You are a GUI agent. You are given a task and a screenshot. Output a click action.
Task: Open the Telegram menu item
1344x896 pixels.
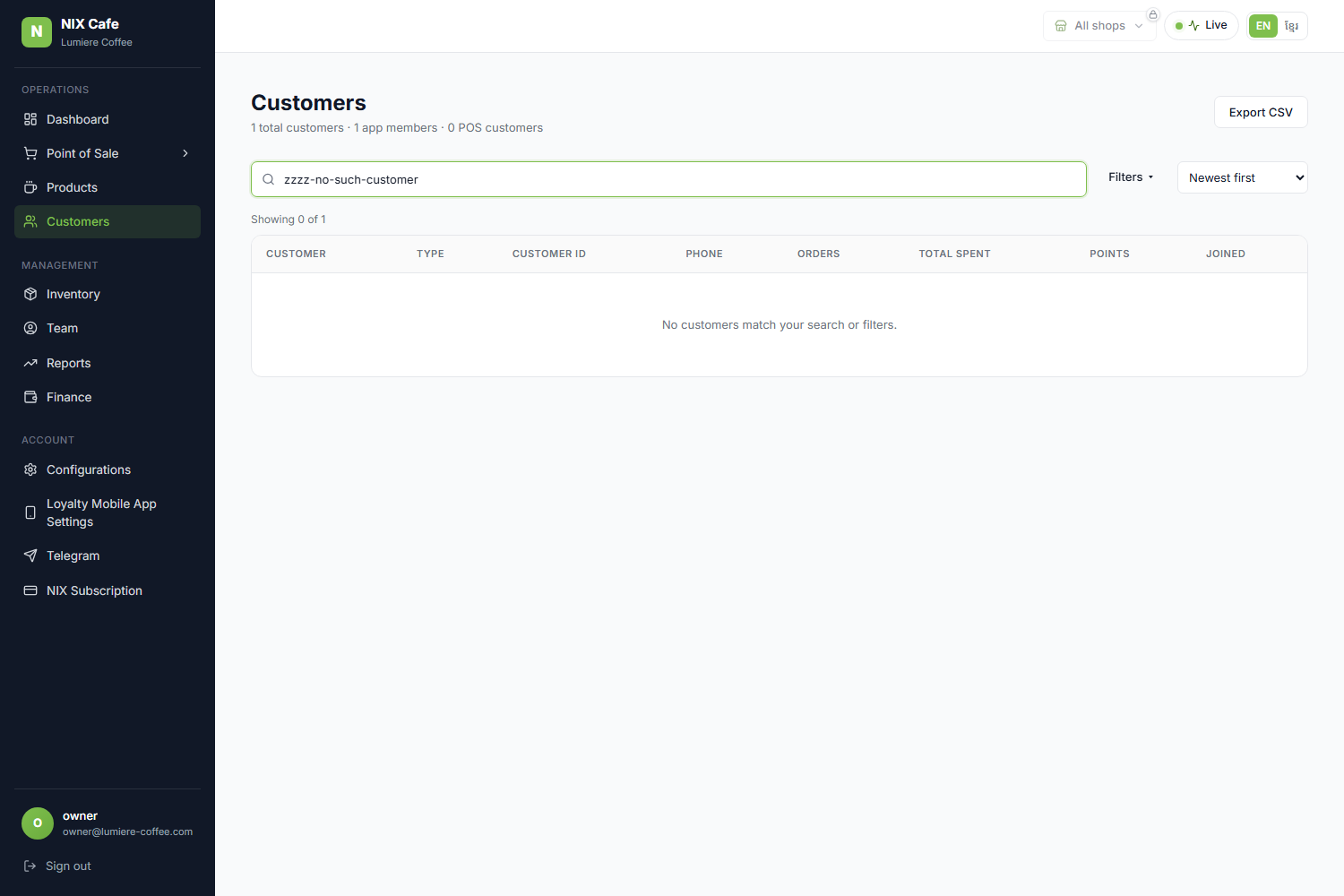(108, 556)
